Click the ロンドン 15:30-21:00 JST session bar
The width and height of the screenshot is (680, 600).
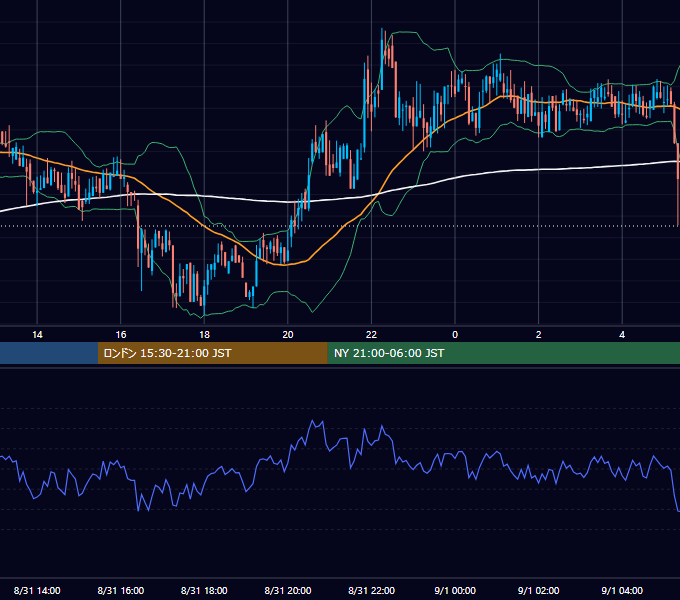(x=212, y=353)
